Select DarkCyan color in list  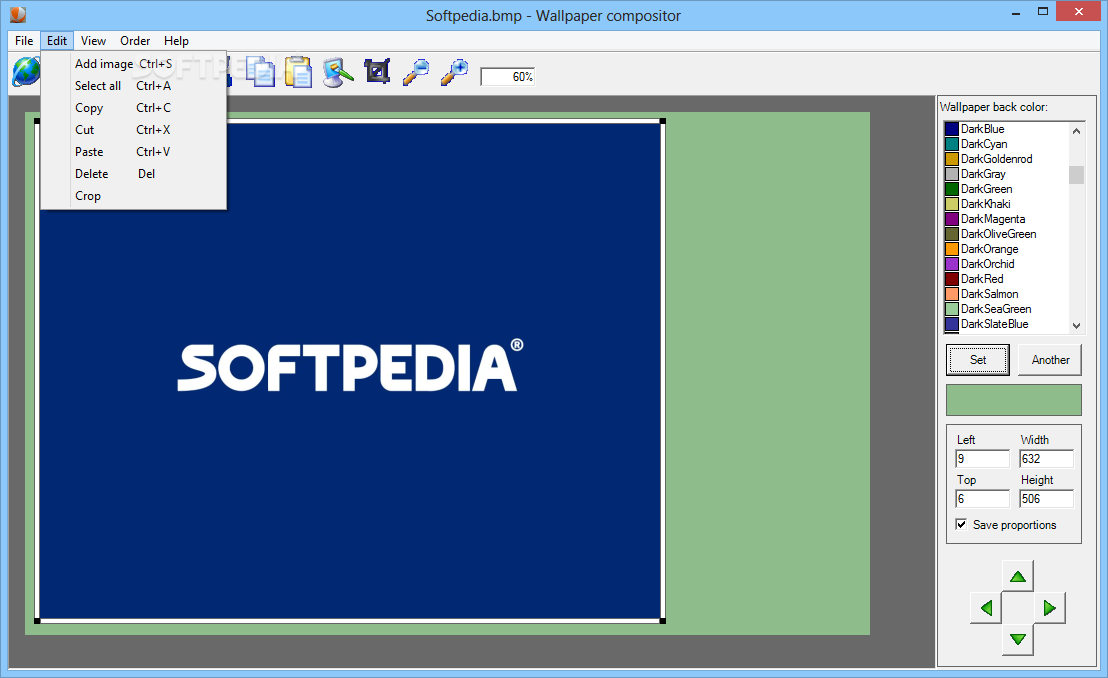coord(1006,144)
